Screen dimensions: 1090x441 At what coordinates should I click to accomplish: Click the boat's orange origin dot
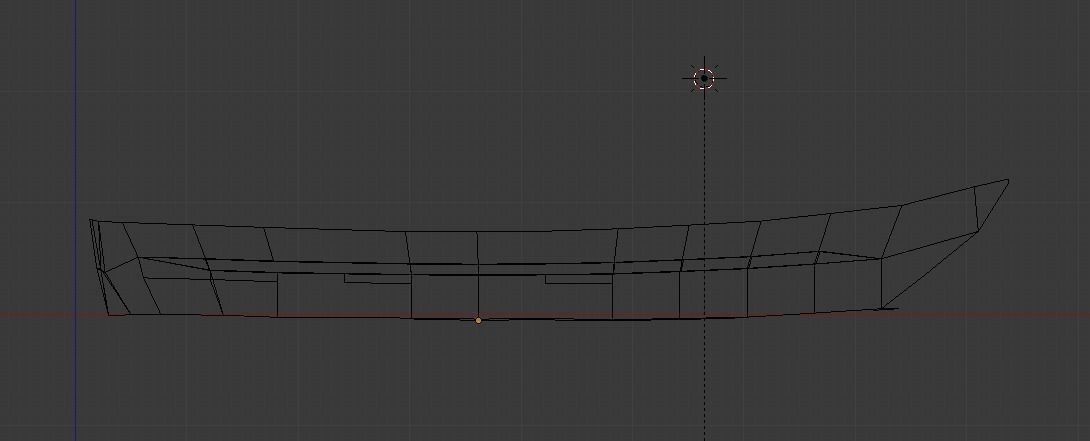tap(478, 321)
